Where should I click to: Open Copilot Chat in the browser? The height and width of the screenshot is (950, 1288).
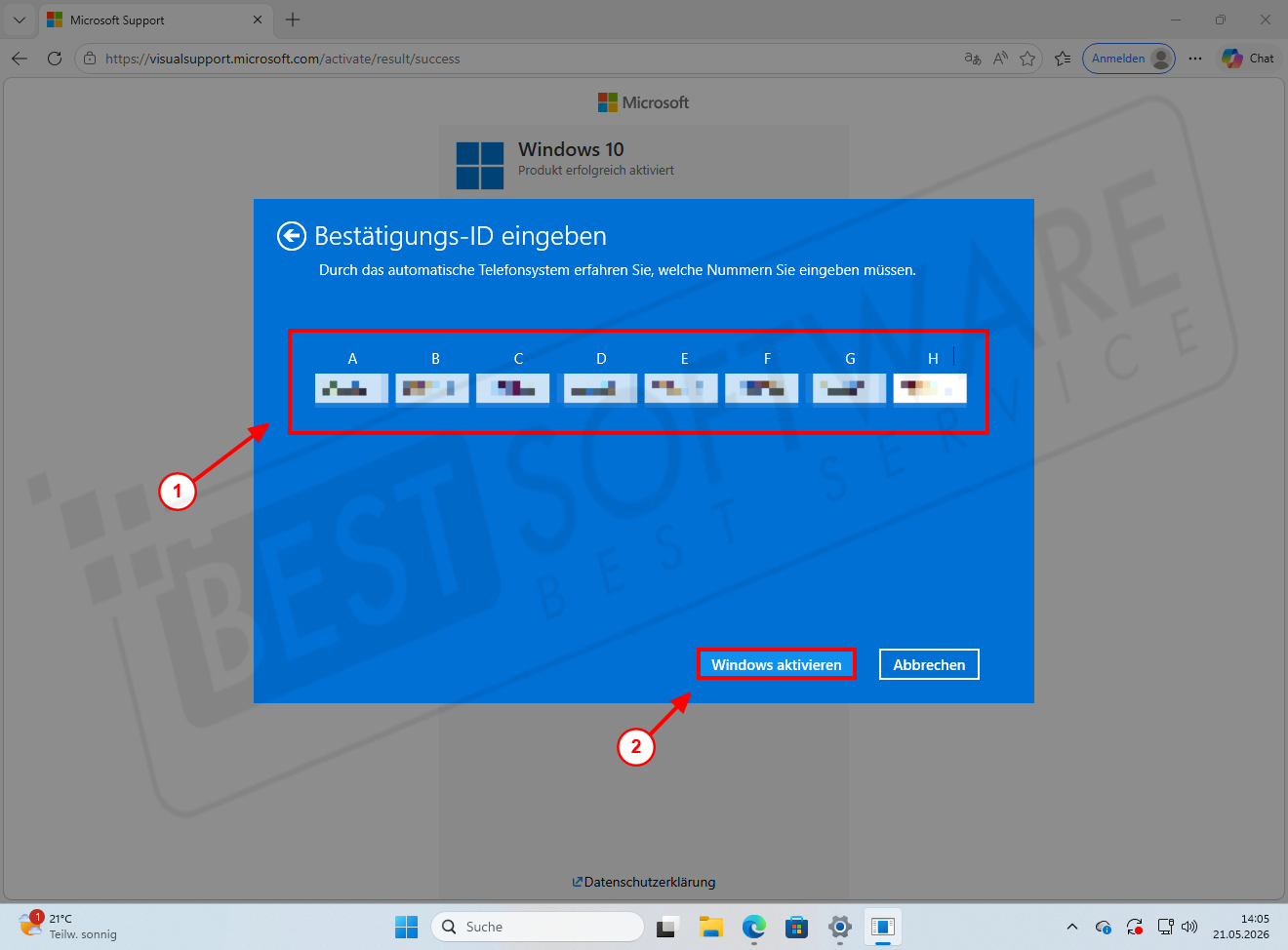pyautogui.click(x=1248, y=59)
